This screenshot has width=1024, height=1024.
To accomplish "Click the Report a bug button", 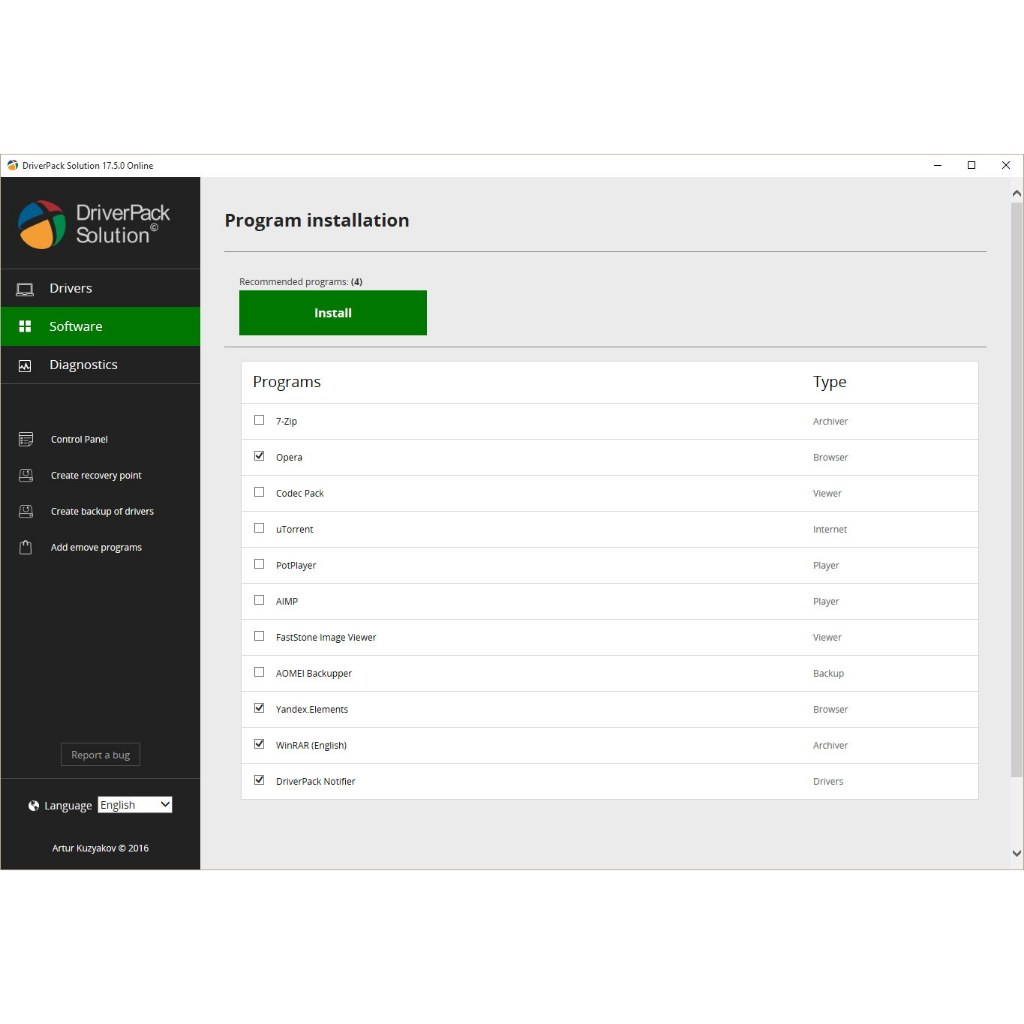I will (x=100, y=755).
